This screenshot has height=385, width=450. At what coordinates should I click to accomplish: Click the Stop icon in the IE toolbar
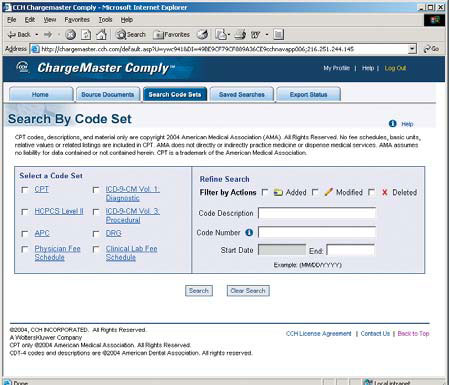point(70,34)
